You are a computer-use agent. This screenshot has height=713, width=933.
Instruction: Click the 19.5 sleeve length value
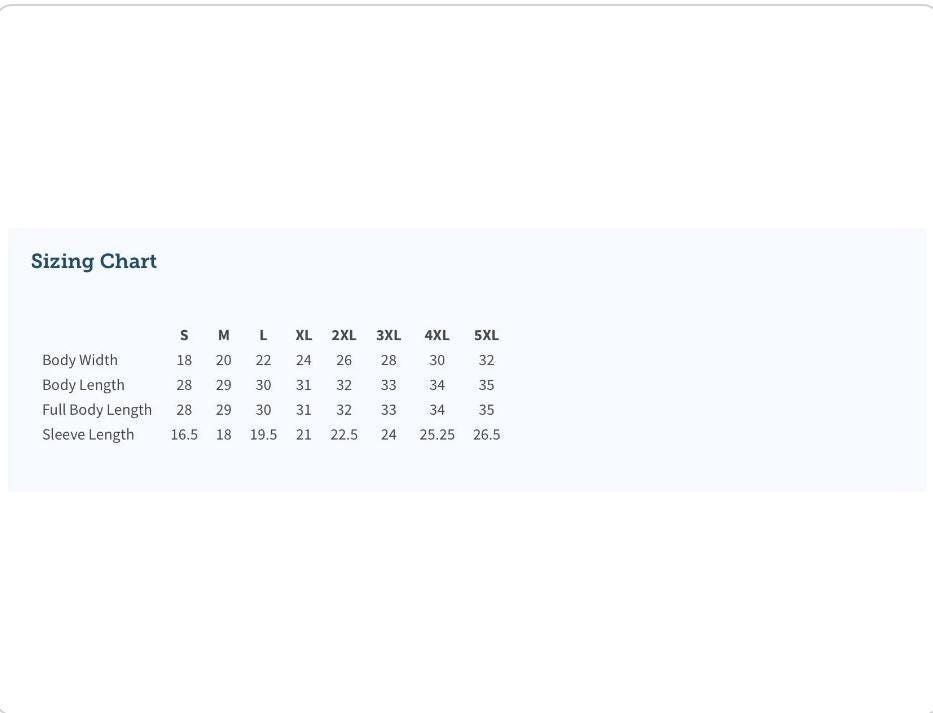point(263,435)
